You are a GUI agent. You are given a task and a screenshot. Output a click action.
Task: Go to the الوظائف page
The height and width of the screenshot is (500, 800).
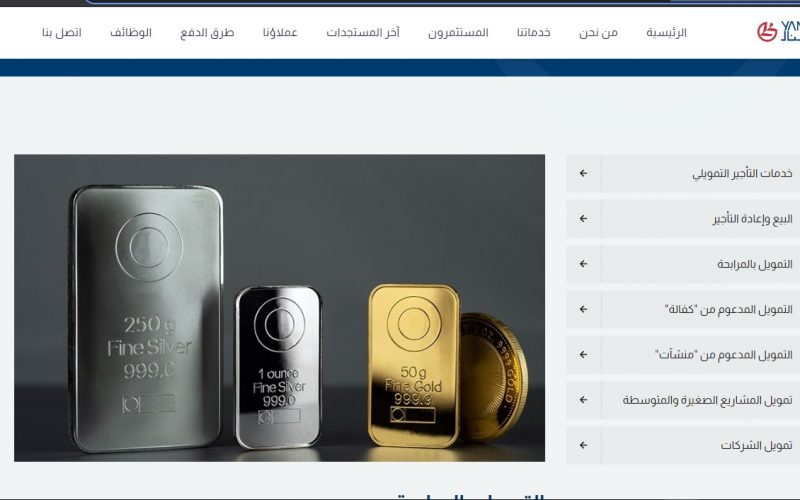click(131, 33)
